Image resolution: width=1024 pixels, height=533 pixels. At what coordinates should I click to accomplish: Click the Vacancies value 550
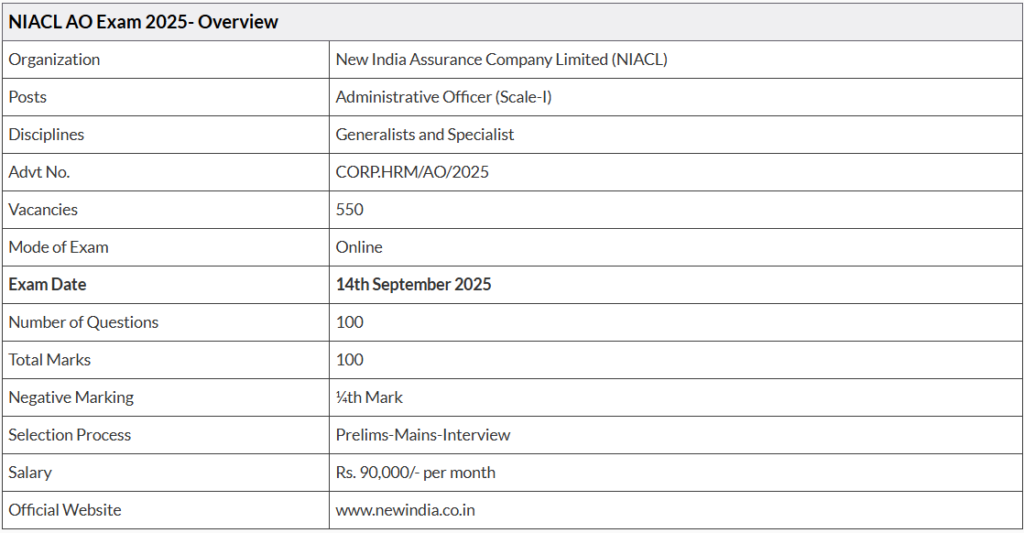click(x=349, y=210)
